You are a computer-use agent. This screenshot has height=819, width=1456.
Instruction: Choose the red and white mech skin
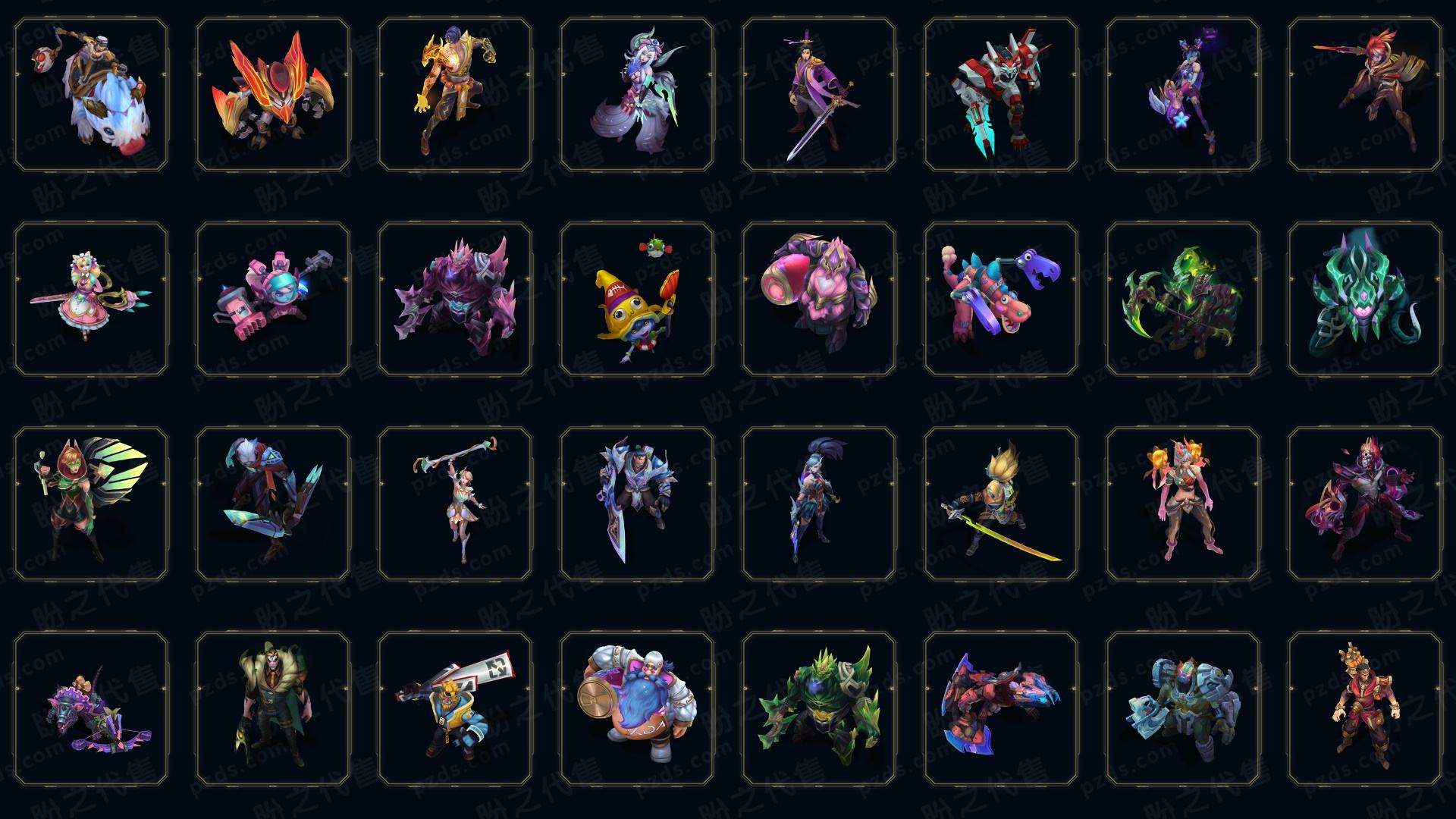click(x=1001, y=95)
